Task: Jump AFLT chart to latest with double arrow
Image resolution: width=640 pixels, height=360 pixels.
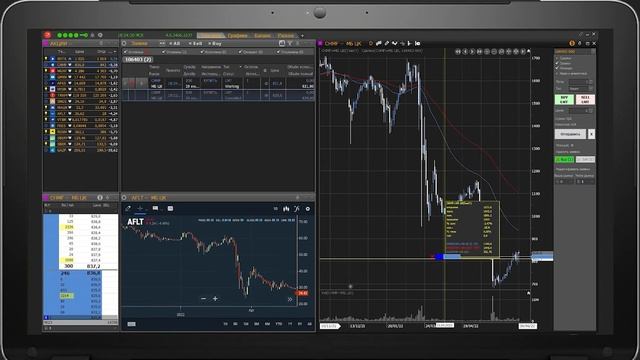Action: tap(290, 299)
